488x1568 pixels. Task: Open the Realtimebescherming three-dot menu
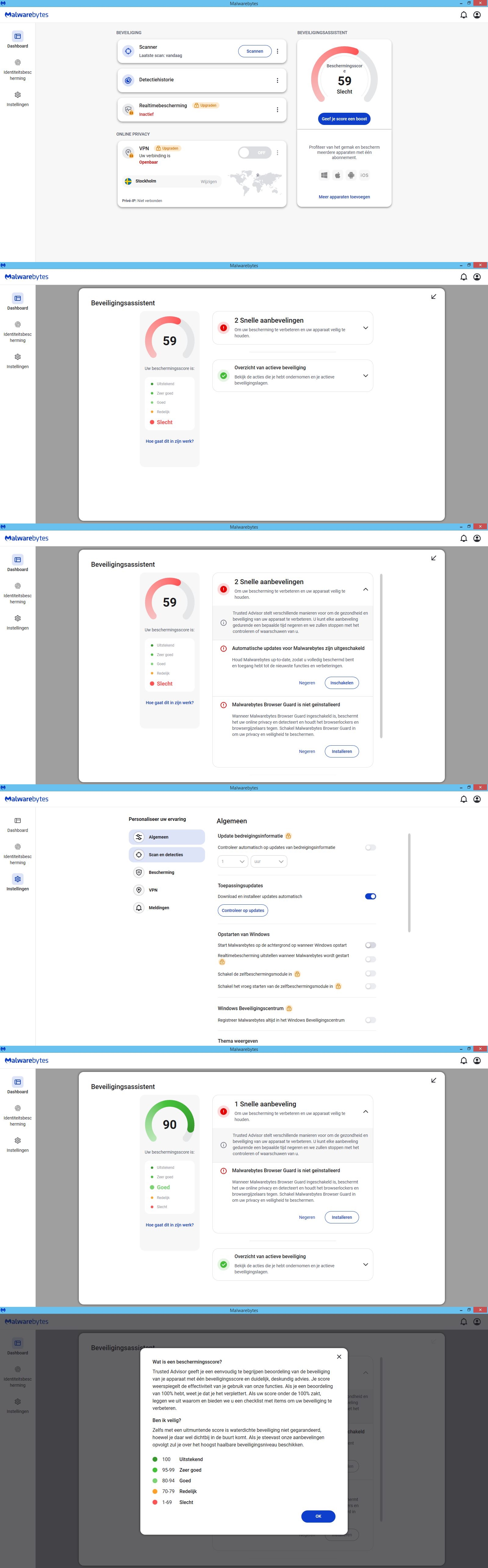277,110
